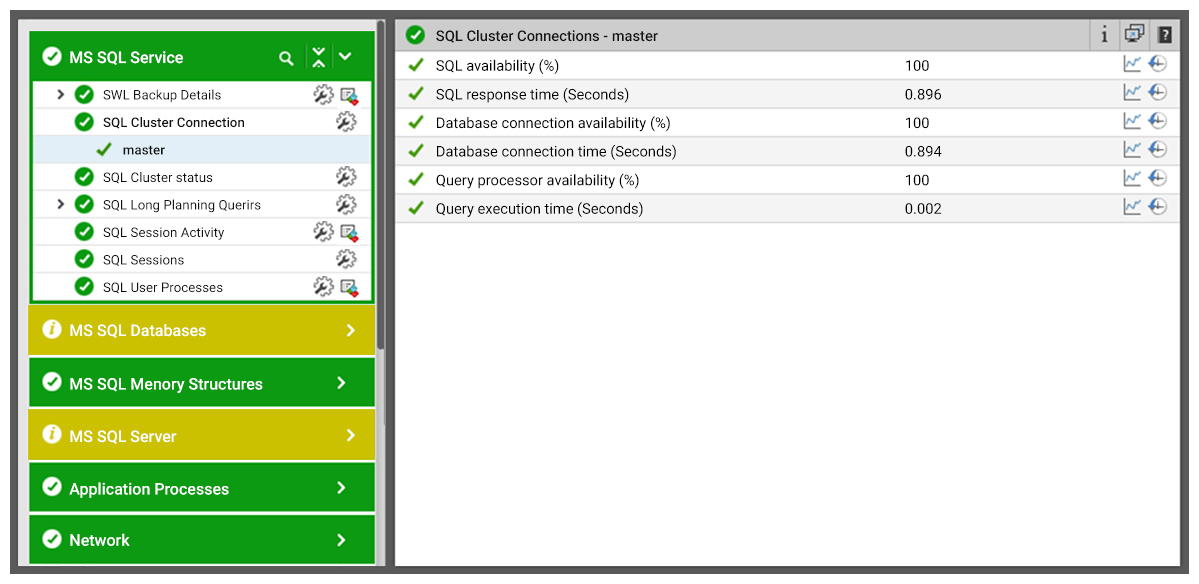The width and height of the screenshot is (1199, 584).
Task: Click the Database connection availability (%) label
Action: [553, 123]
